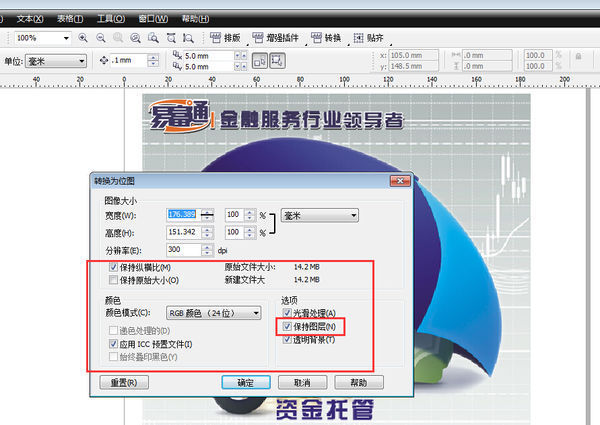Viewport: 600px width, 425px height.
Task: Click the 资金托管 text on the canvas
Action: click(325, 410)
